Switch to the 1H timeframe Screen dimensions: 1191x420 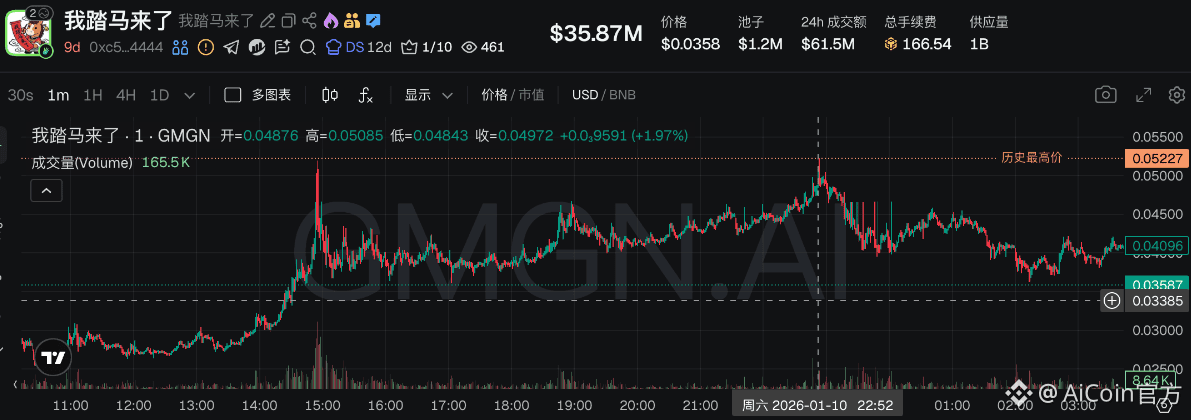click(93, 95)
